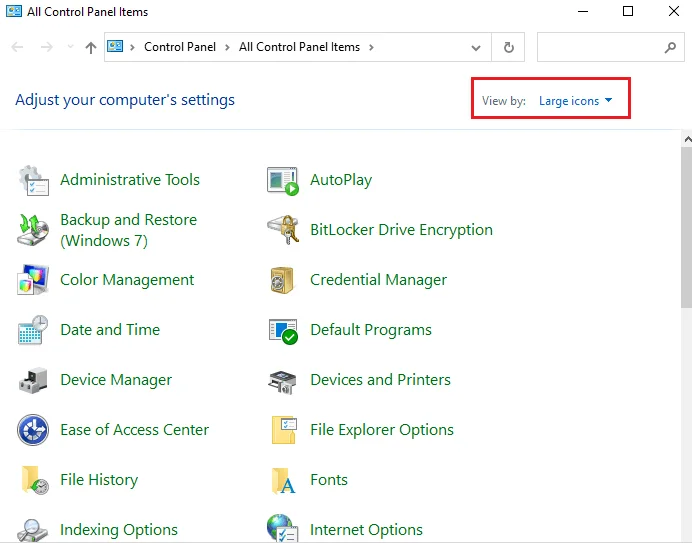Image resolution: width=692 pixels, height=543 pixels.
Task: Open the BitLocker Drive Encryption icon
Action: click(x=283, y=230)
